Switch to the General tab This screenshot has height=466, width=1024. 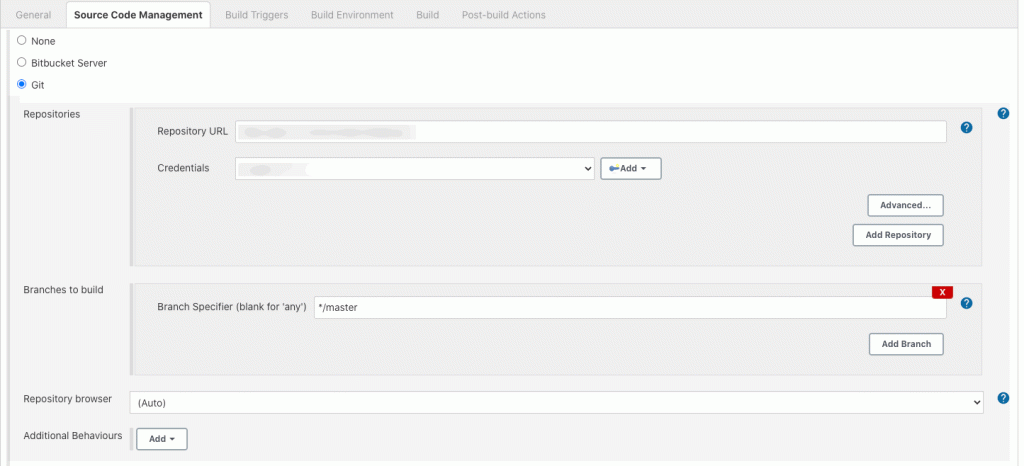(x=34, y=15)
